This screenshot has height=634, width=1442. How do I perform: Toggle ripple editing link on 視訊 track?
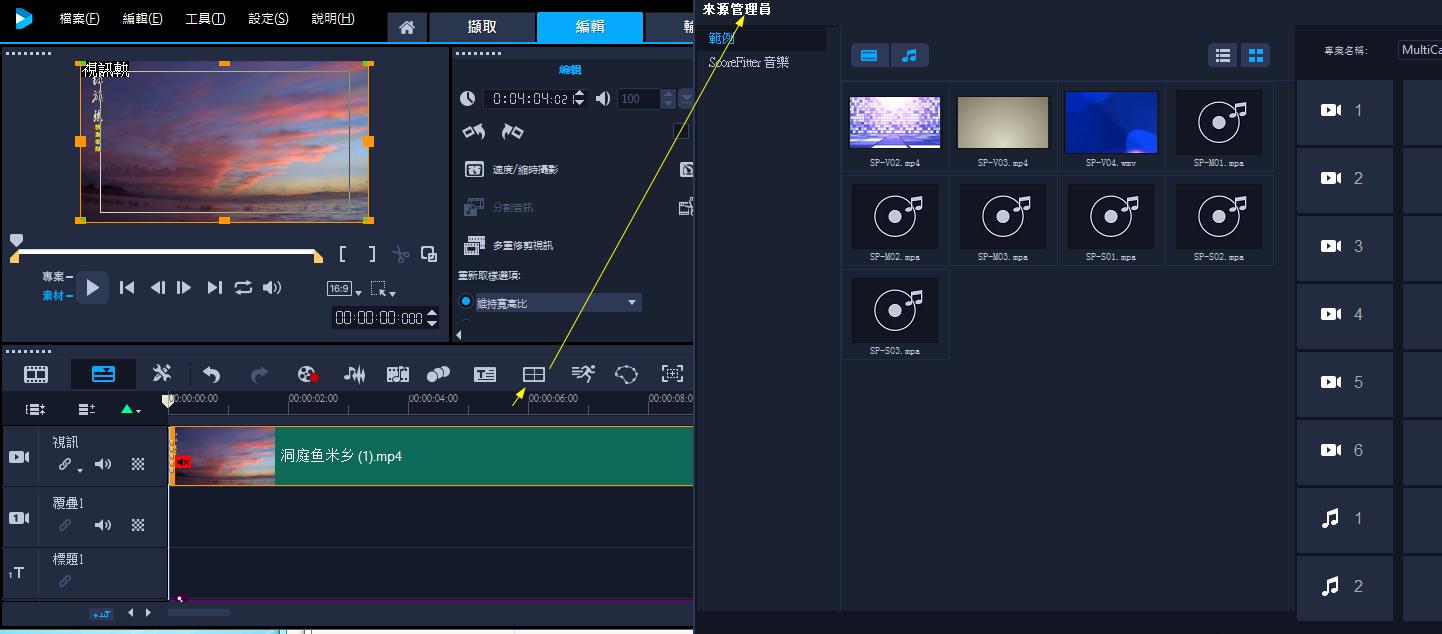[65, 464]
